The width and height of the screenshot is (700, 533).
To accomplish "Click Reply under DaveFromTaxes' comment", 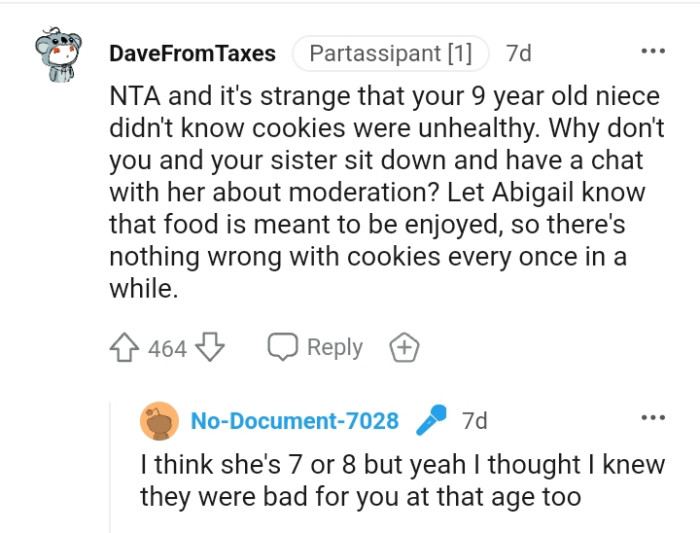I will click(x=334, y=347).
